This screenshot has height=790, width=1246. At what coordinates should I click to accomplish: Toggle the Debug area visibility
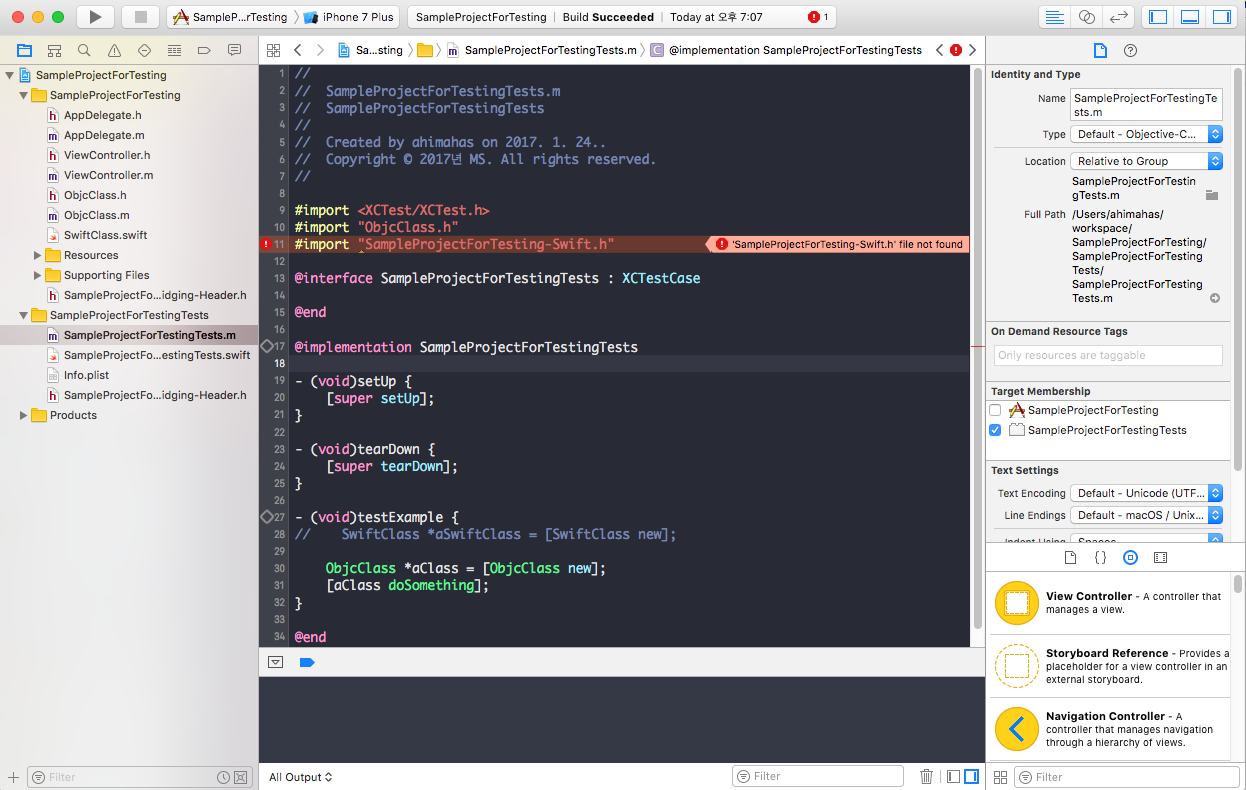coord(1190,17)
